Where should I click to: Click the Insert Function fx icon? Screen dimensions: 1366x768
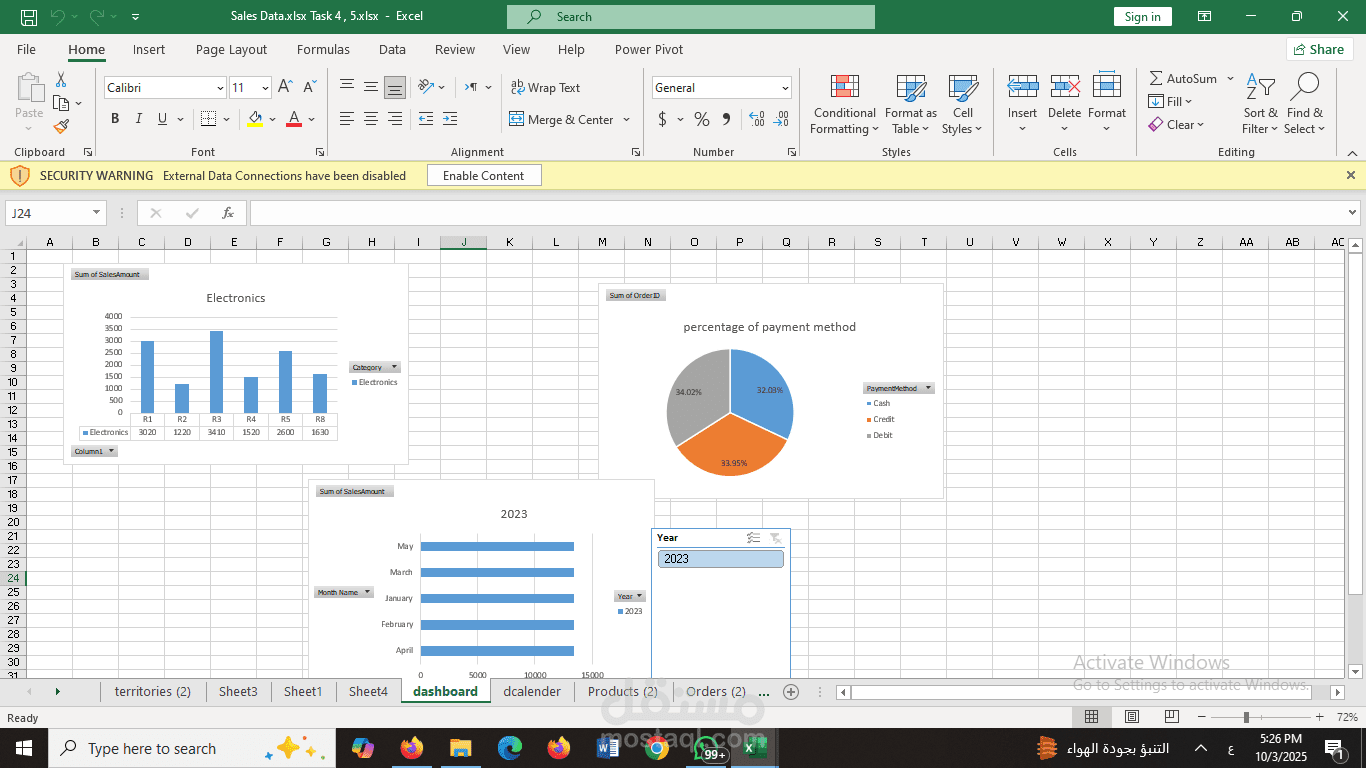pos(228,213)
